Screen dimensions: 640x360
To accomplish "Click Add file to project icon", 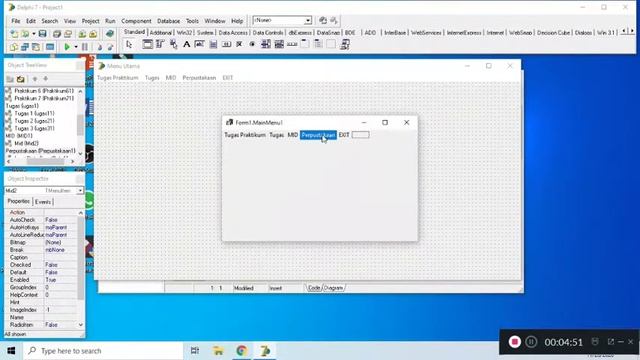I will click(82, 34).
